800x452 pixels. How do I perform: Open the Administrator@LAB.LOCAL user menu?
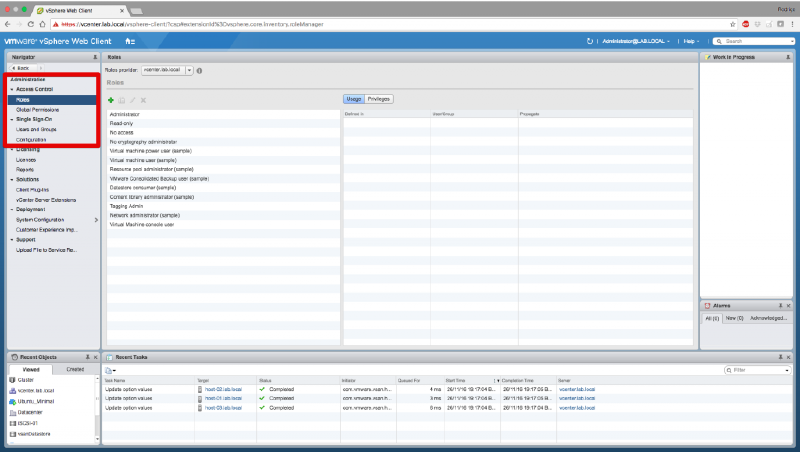click(x=637, y=41)
